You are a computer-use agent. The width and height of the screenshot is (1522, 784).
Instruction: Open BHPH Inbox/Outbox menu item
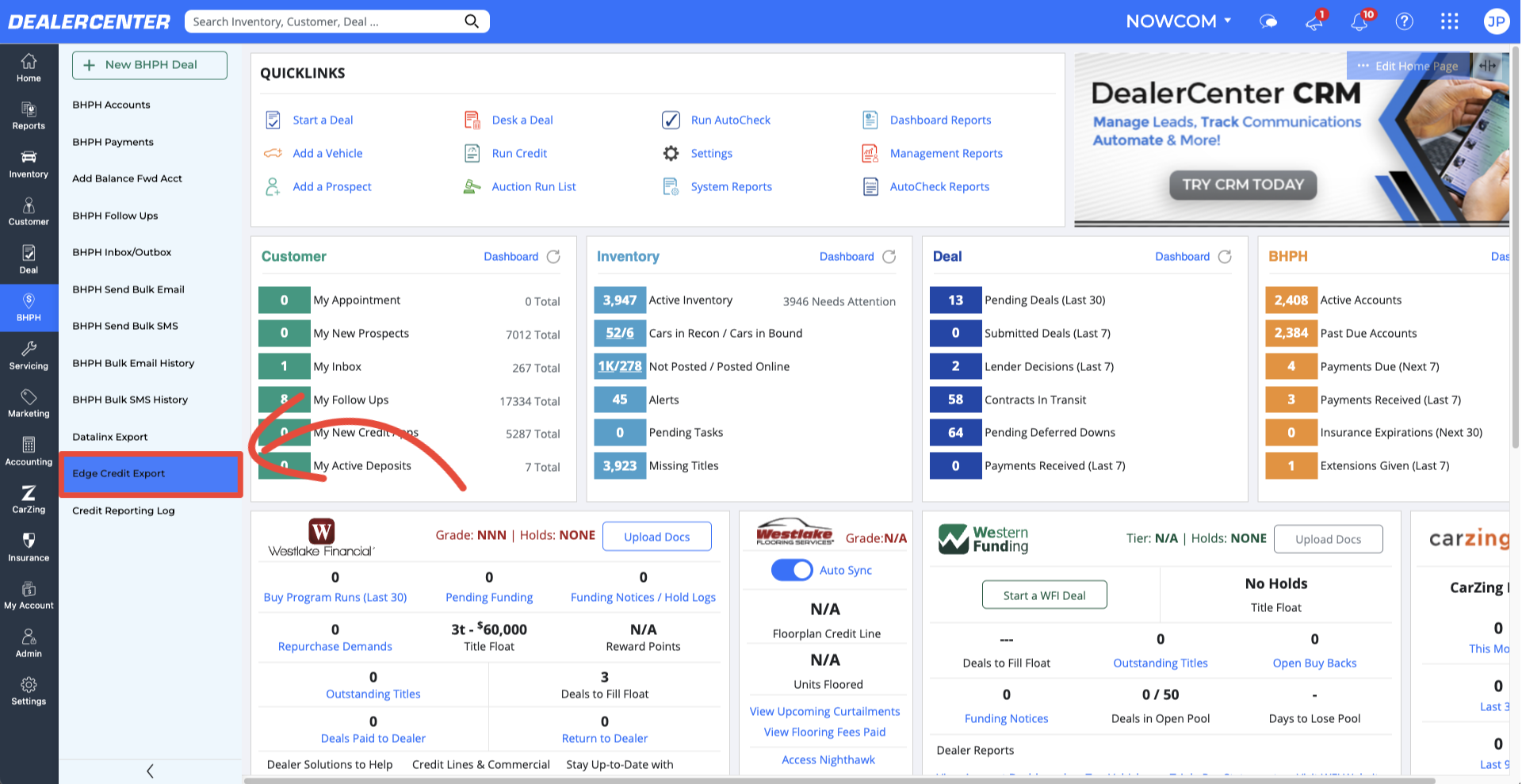[x=121, y=252]
